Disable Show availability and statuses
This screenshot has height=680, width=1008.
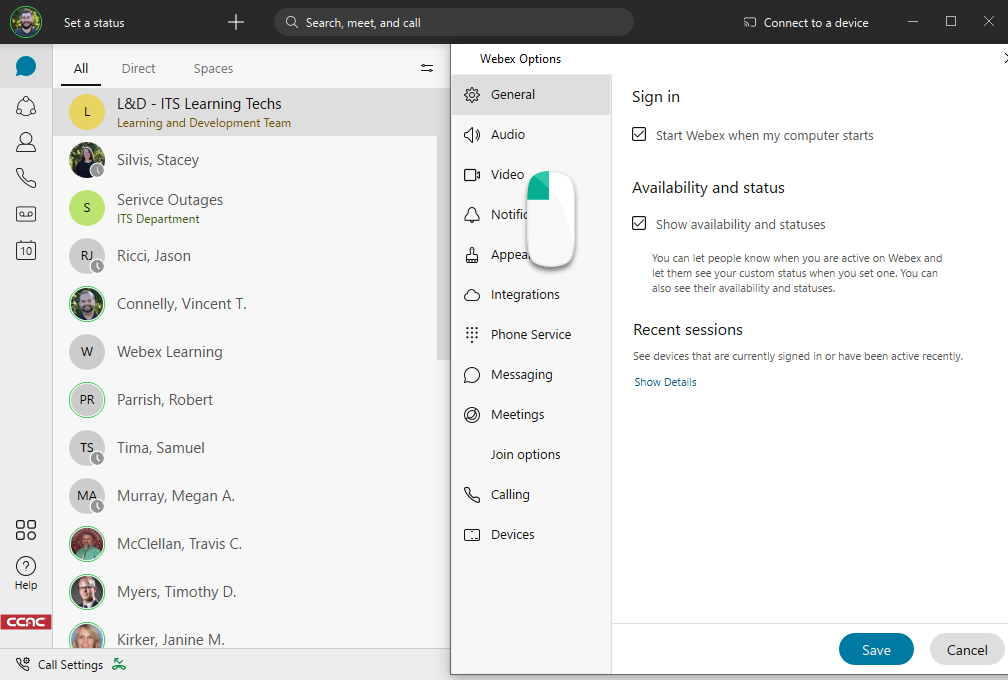pyautogui.click(x=639, y=224)
